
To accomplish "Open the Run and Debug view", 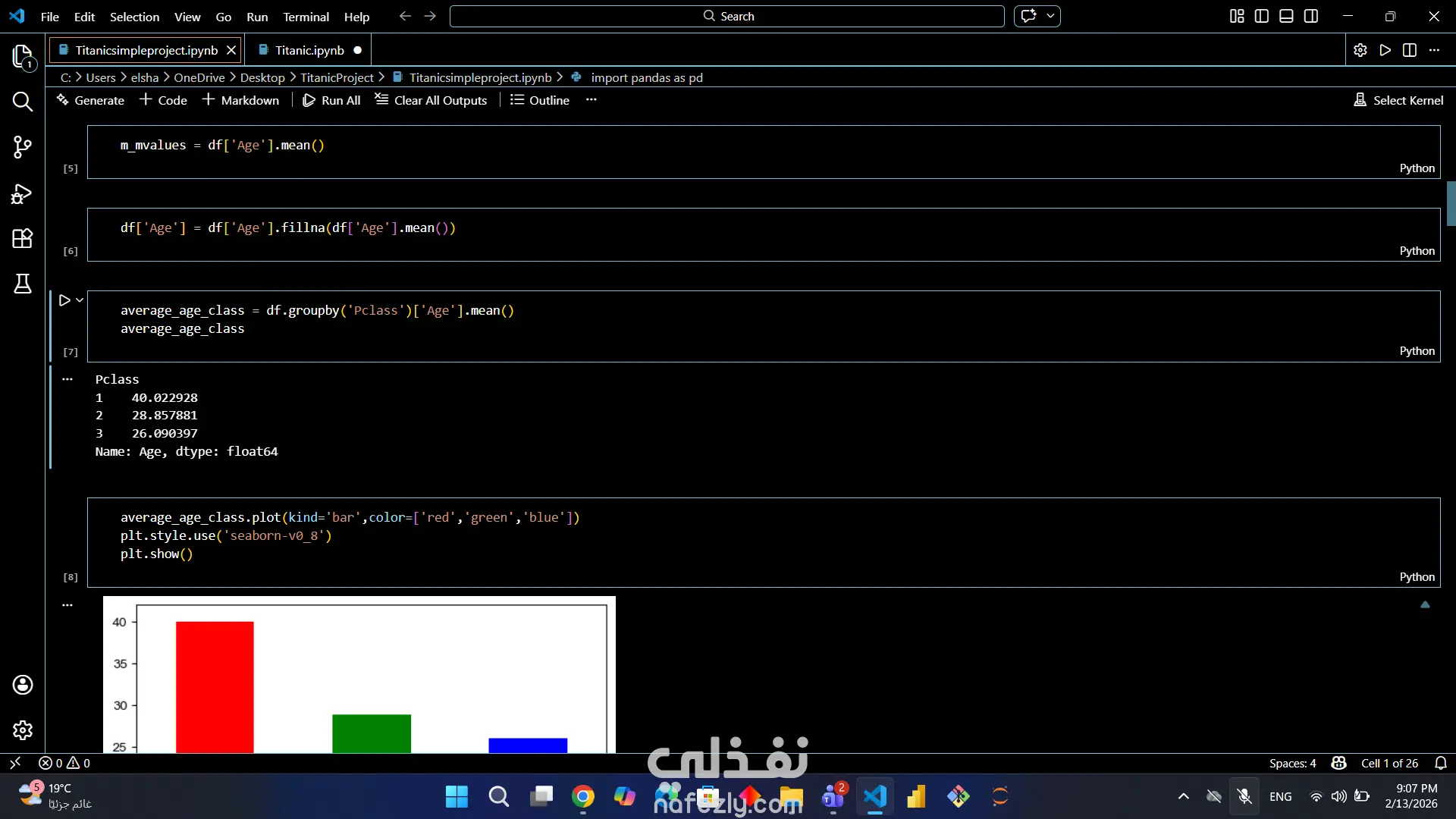I will [23, 194].
